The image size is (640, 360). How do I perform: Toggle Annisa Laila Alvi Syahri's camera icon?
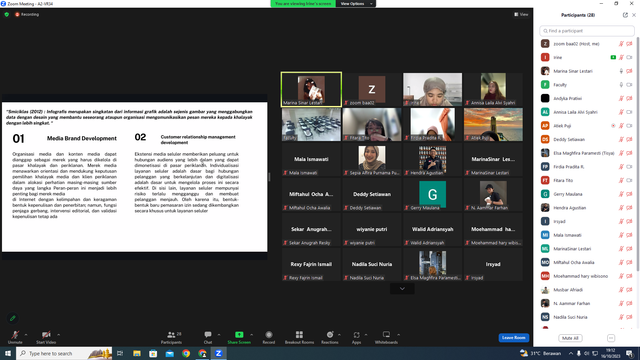click(x=629, y=112)
